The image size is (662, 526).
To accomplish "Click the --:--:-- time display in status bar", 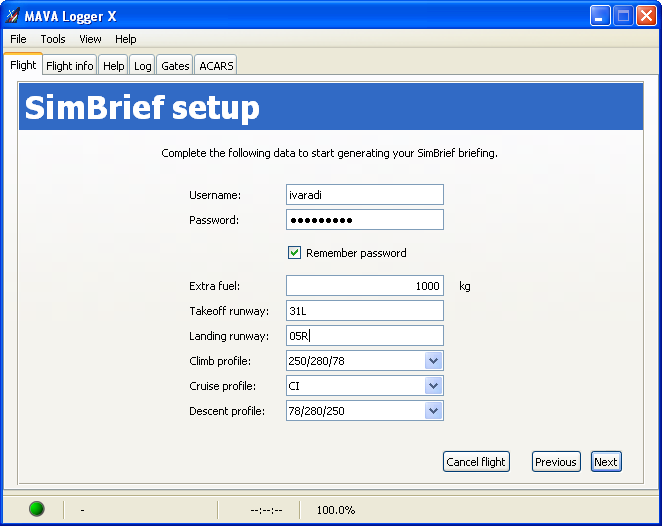I will (266, 510).
